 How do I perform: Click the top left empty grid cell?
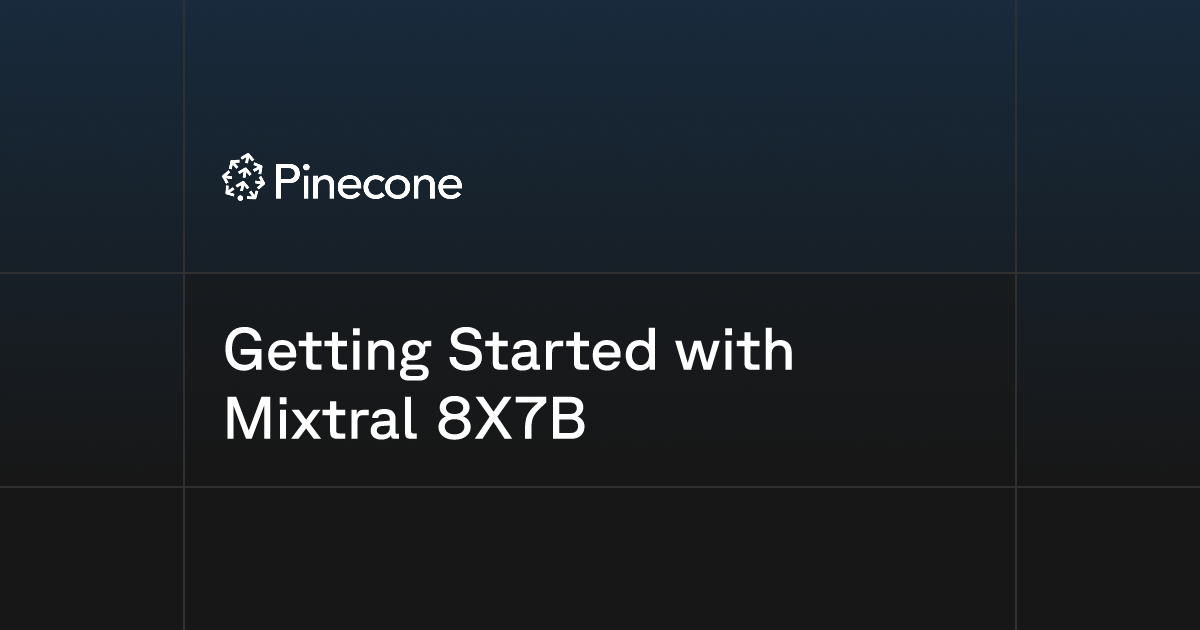tap(91, 136)
